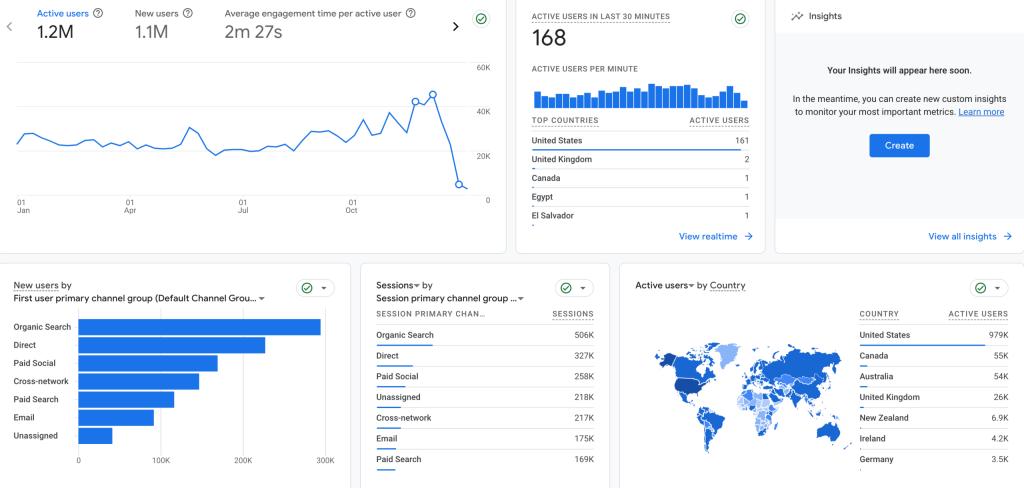1024x488 pixels.
Task: Select Germany row in country table
Action: click(x=934, y=460)
